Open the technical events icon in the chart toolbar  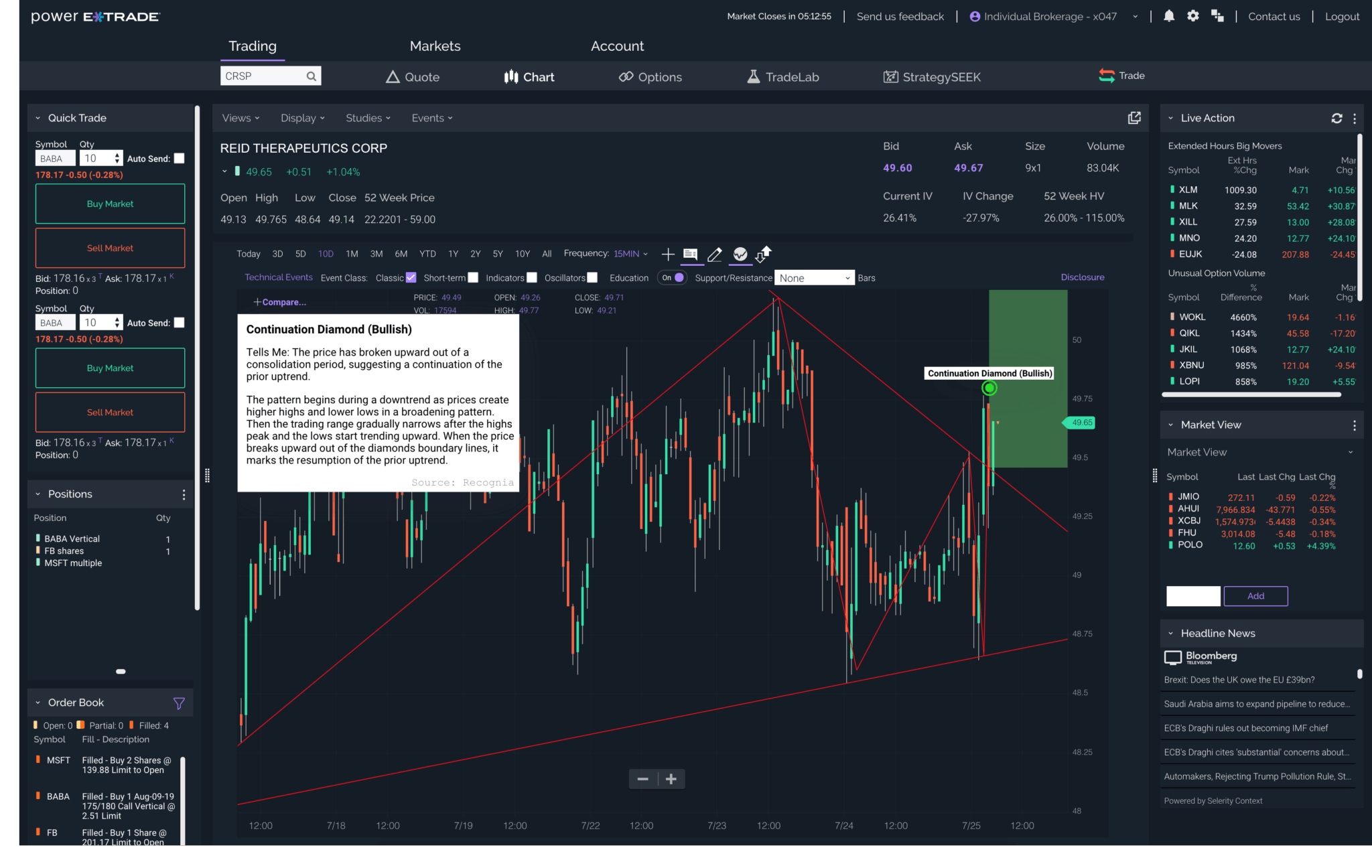pyautogui.click(x=740, y=255)
